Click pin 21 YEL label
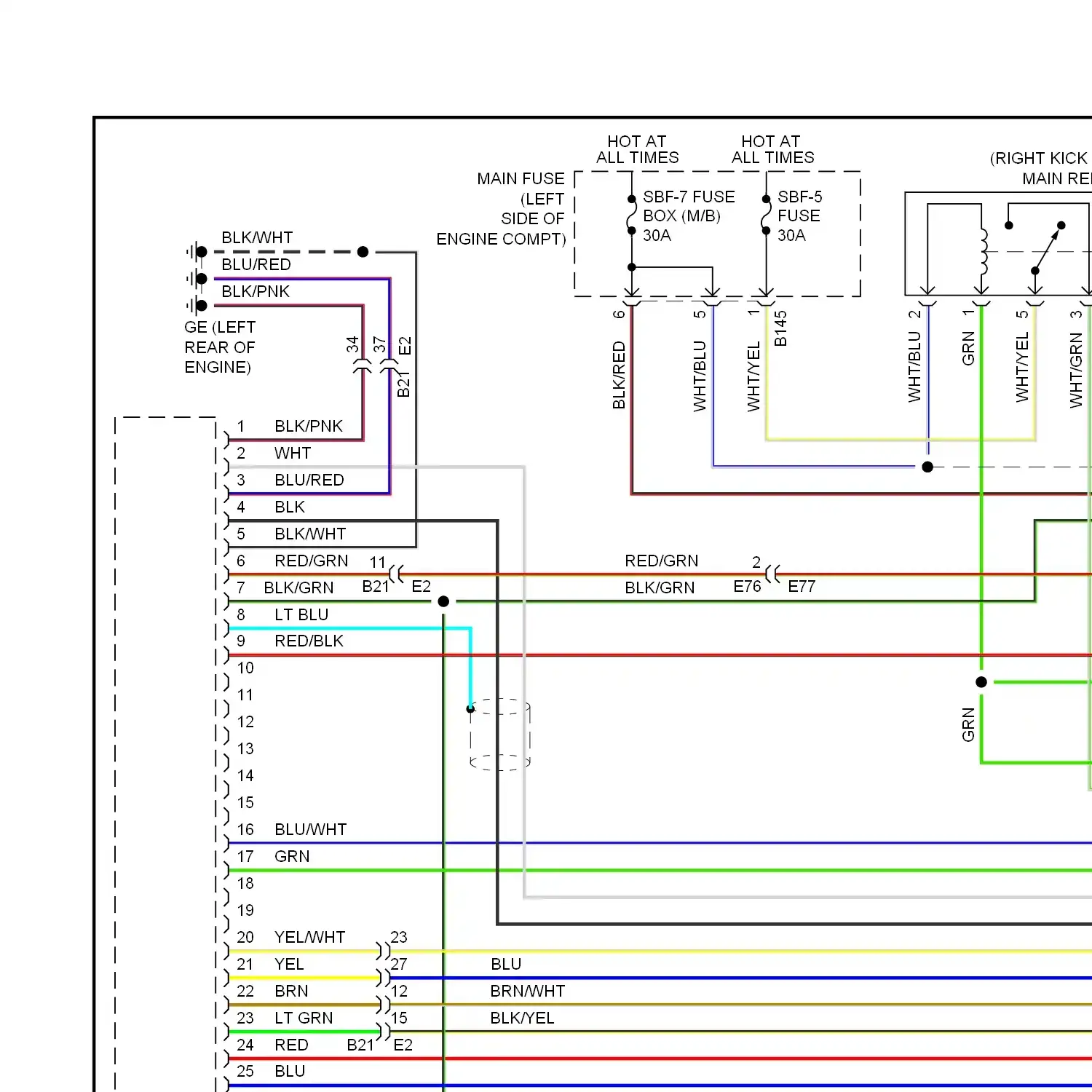Image resolution: width=1092 pixels, height=1092 pixels. click(289, 965)
